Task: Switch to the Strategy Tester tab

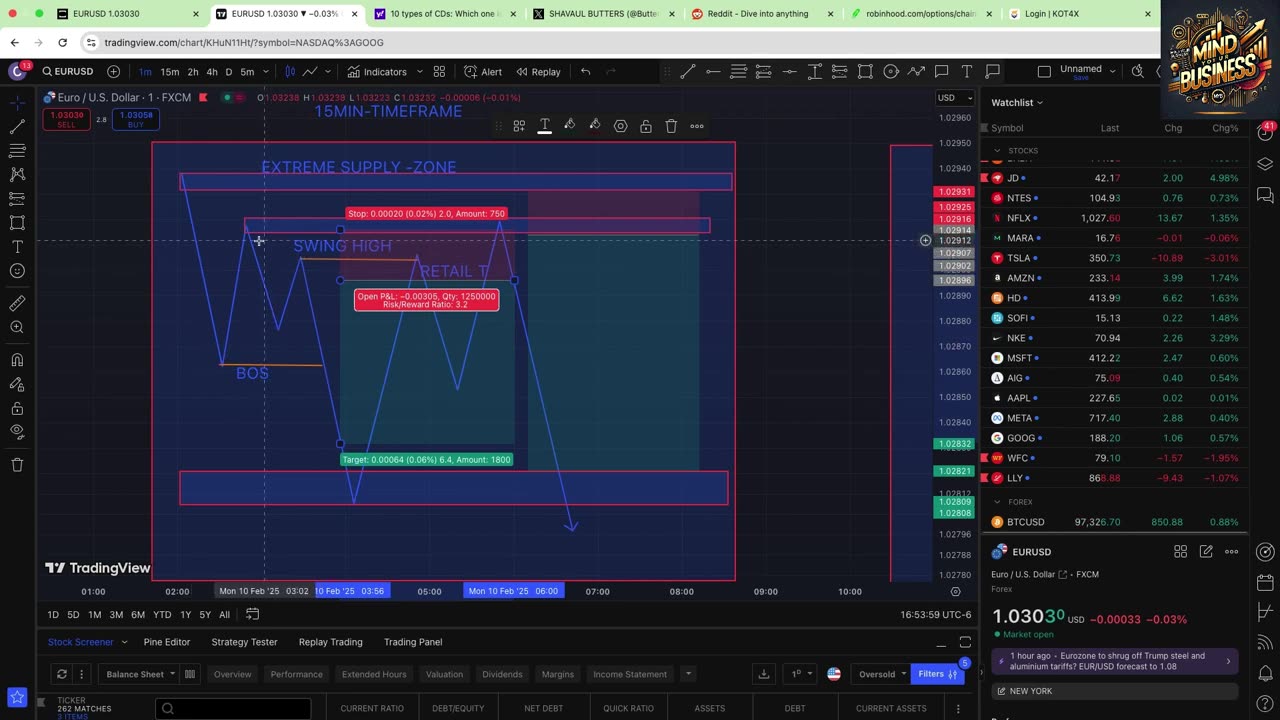Action: pyautogui.click(x=244, y=642)
